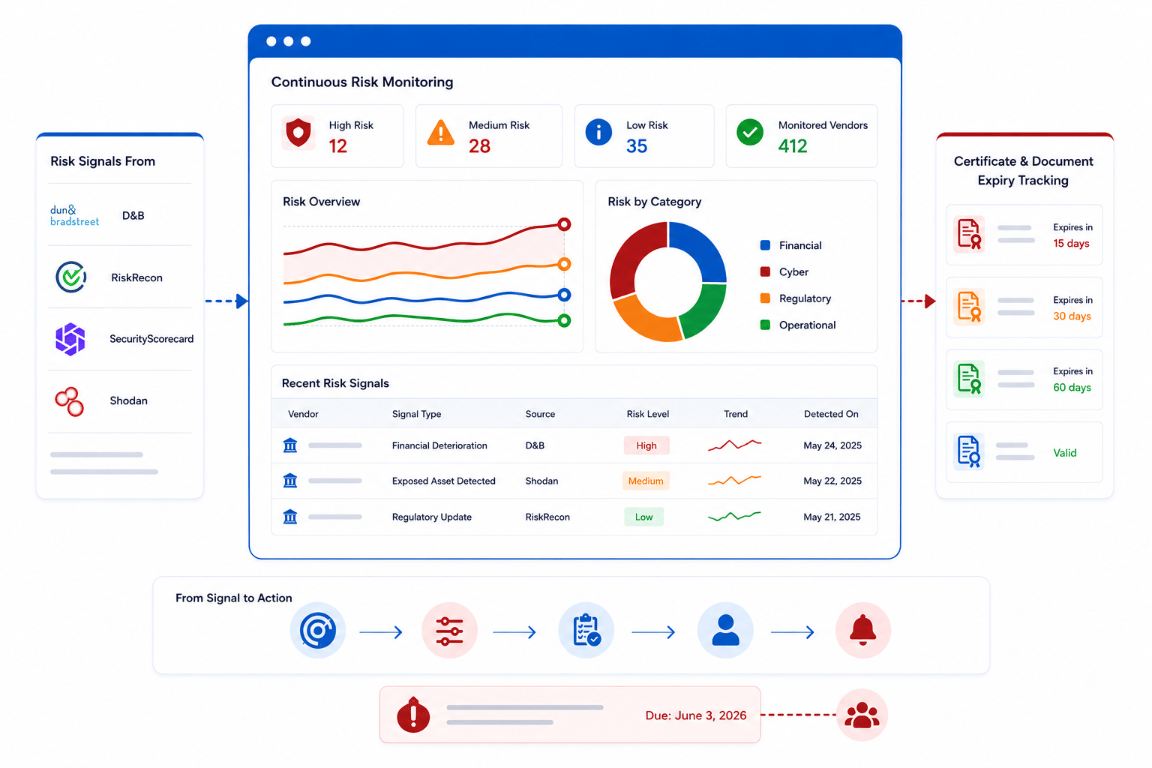Click vendor bank icon in Regulatory Update row
The image size is (1152, 768).
290,517
